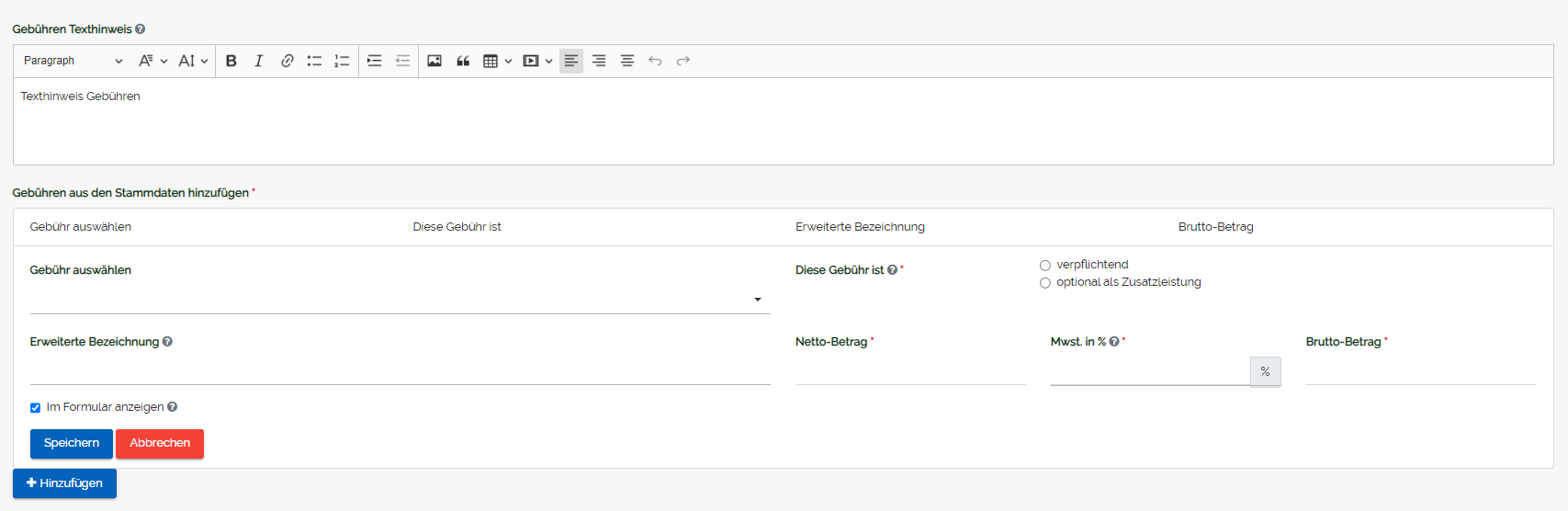Insert a link via toolbar icon
The image size is (1568, 511).
[287, 61]
